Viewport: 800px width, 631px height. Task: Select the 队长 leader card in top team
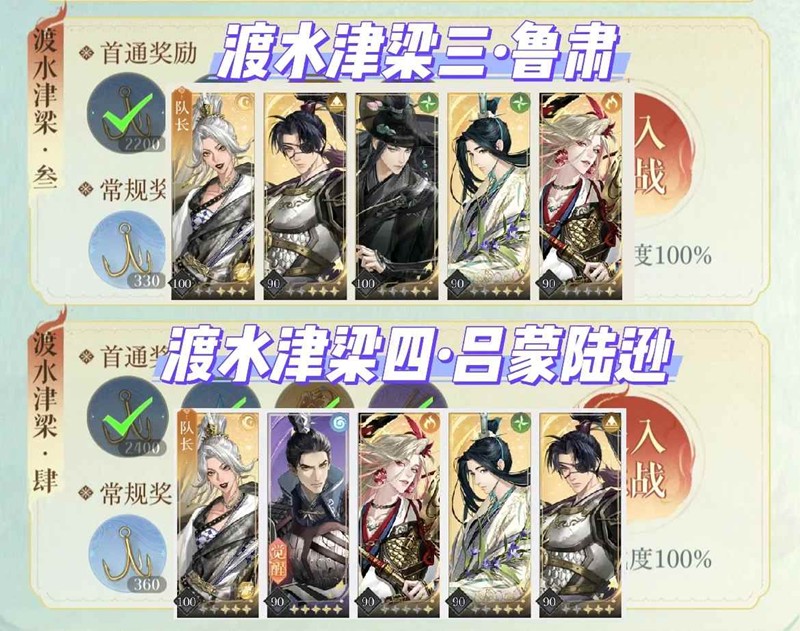point(213,196)
